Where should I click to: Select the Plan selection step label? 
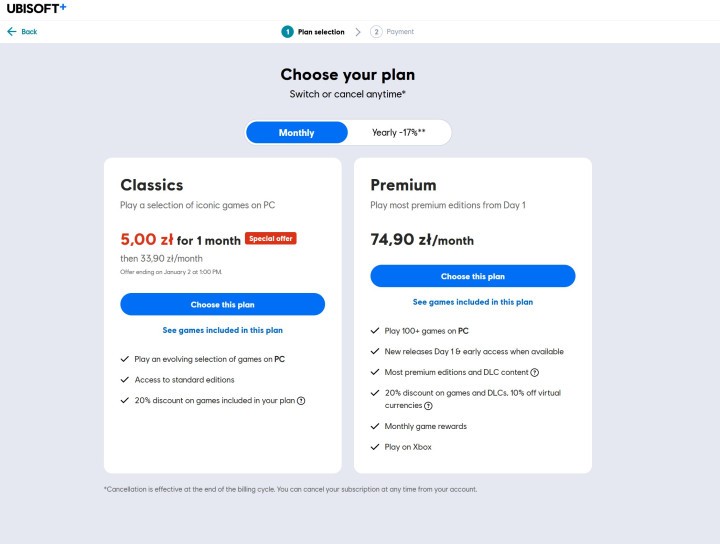point(321,32)
